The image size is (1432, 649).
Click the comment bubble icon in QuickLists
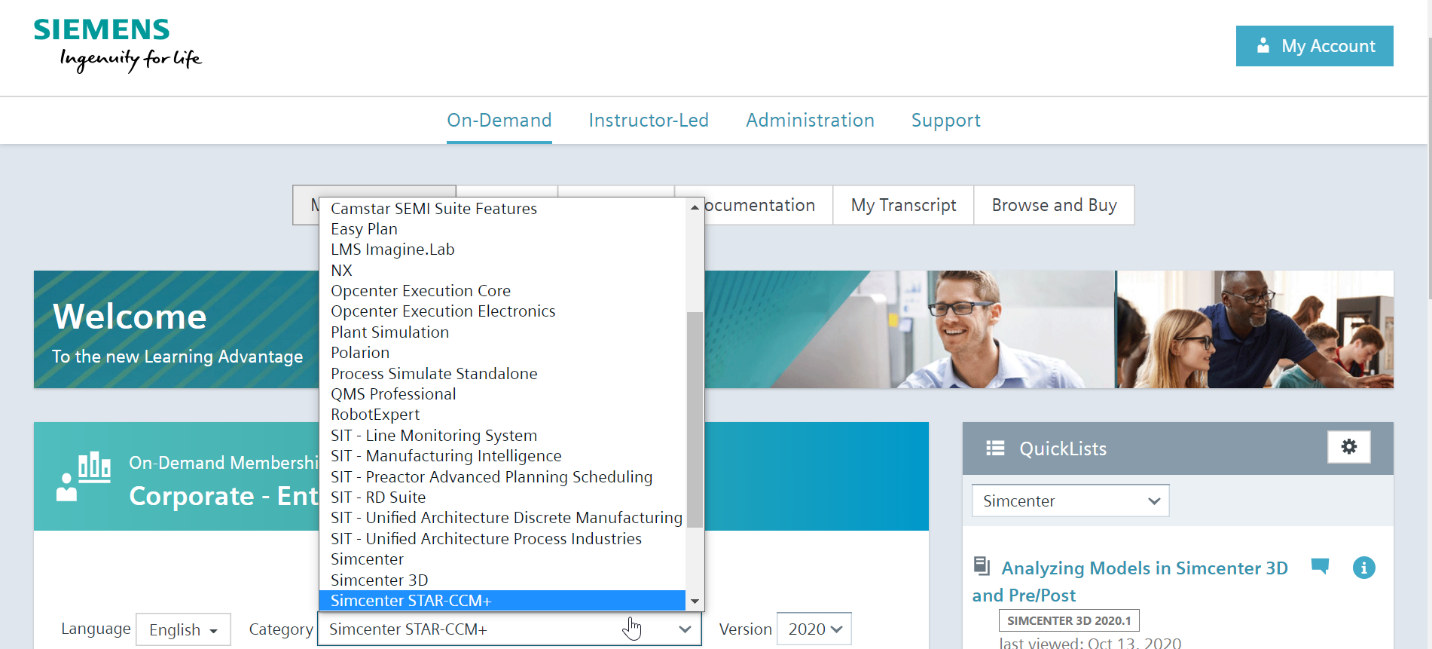[x=1320, y=567]
